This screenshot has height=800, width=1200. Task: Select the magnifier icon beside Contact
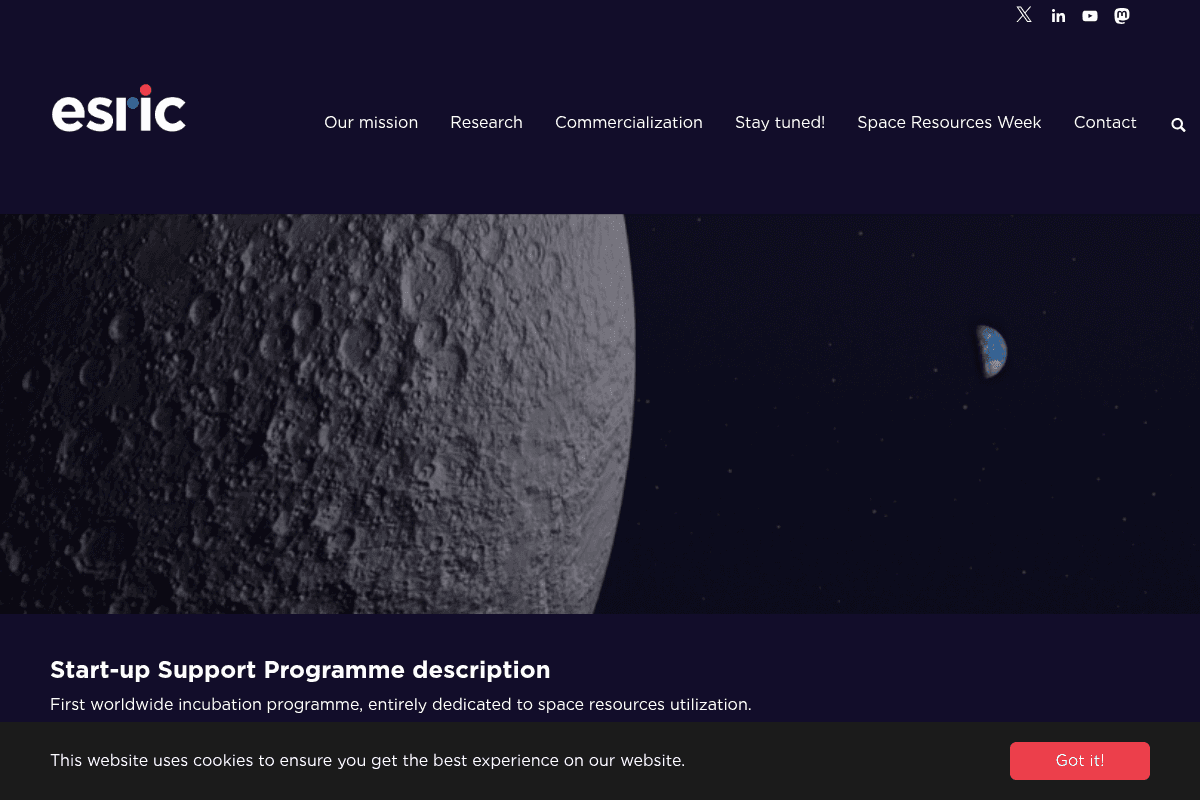coord(1177,124)
